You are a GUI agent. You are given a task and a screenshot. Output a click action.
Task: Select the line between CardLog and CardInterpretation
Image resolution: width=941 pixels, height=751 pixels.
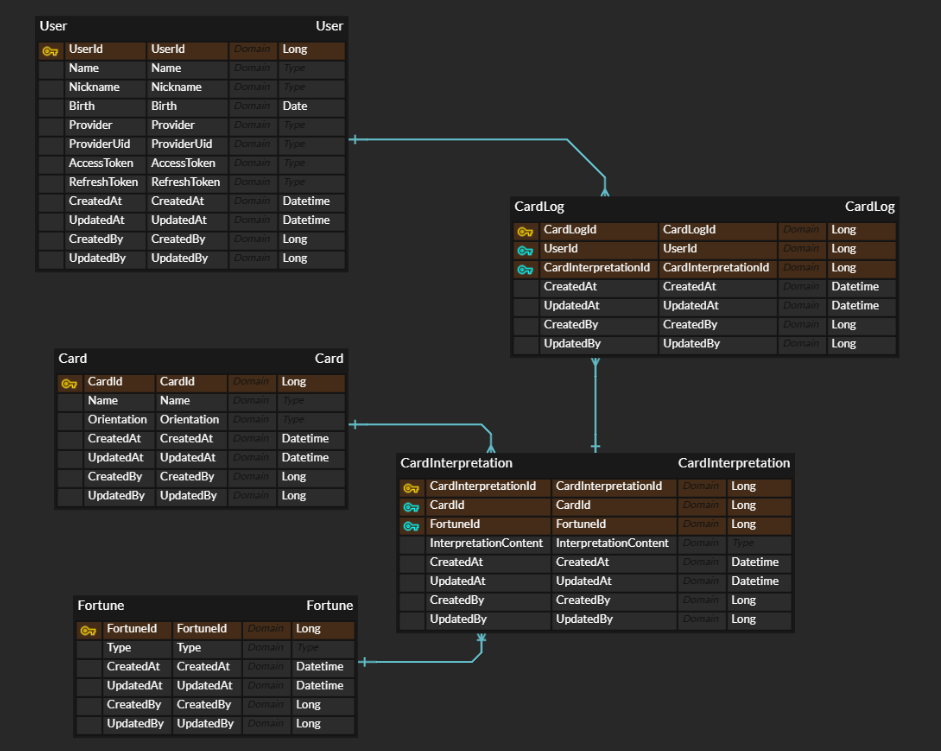click(x=595, y=405)
